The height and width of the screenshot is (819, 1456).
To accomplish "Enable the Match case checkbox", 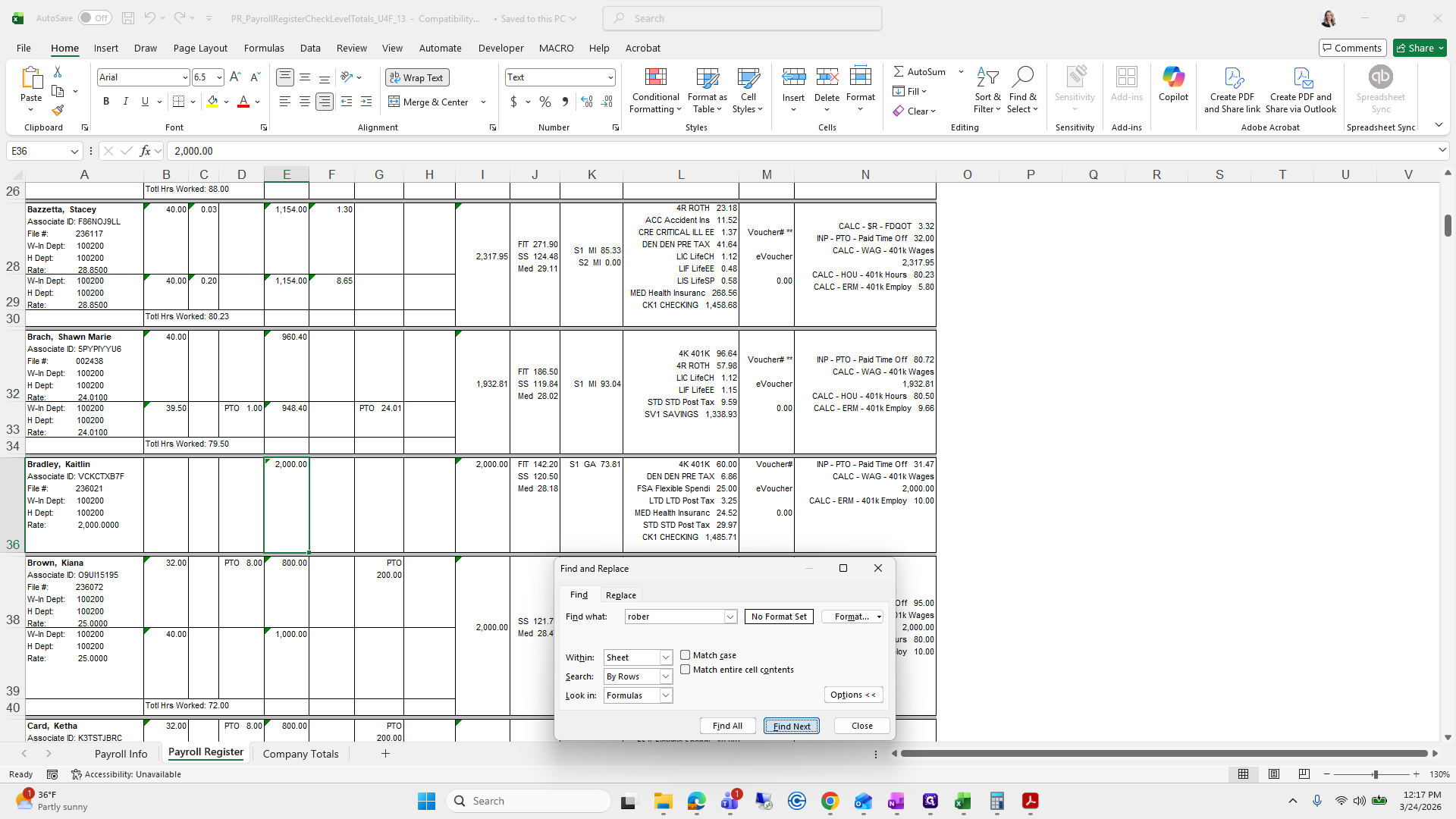I will pos(686,655).
